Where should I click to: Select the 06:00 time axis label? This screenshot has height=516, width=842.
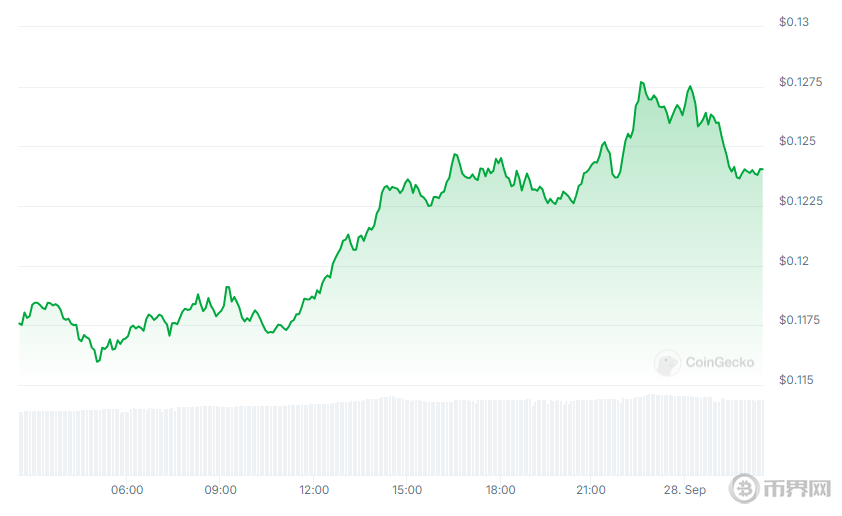(x=127, y=490)
